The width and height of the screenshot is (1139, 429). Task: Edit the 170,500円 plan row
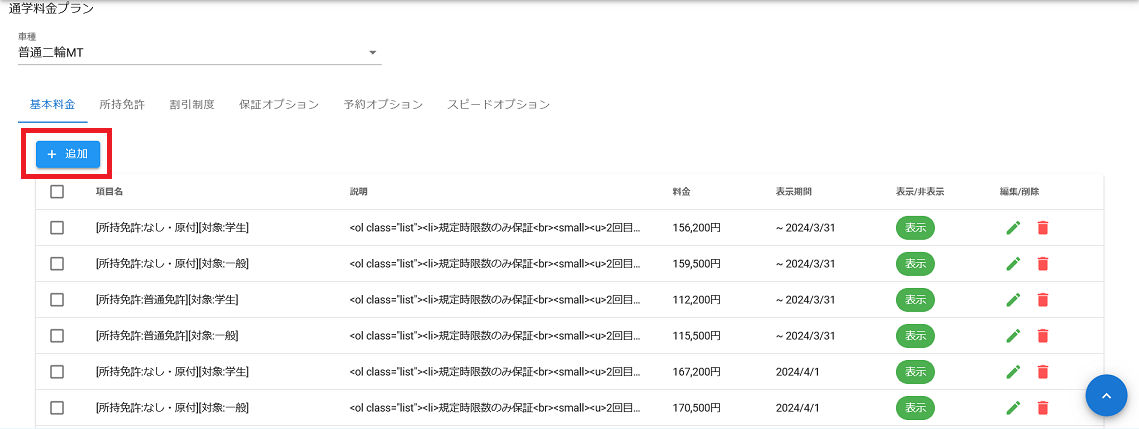(x=1013, y=408)
